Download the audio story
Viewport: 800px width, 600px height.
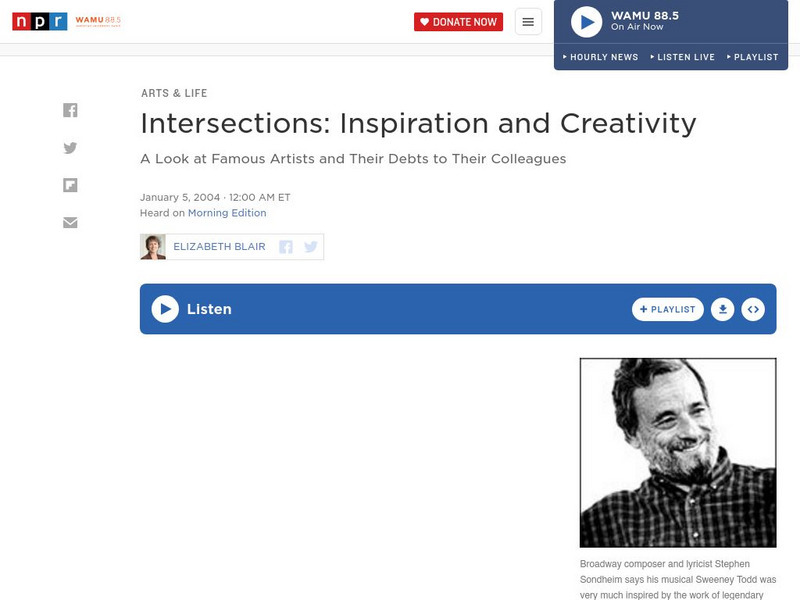[x=722, y=310]
